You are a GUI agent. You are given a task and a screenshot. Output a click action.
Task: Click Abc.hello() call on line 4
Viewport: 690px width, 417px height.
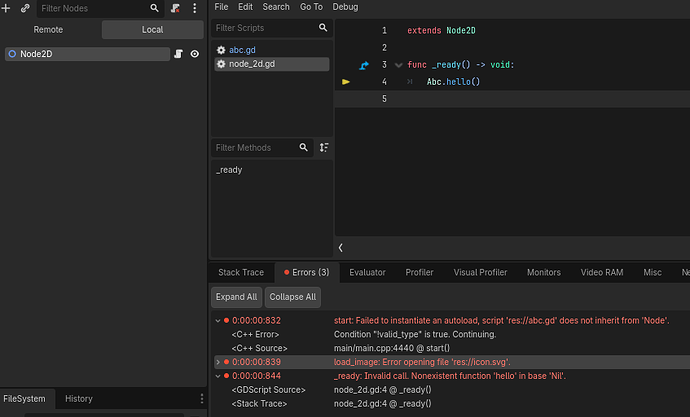tap(453, 82)
